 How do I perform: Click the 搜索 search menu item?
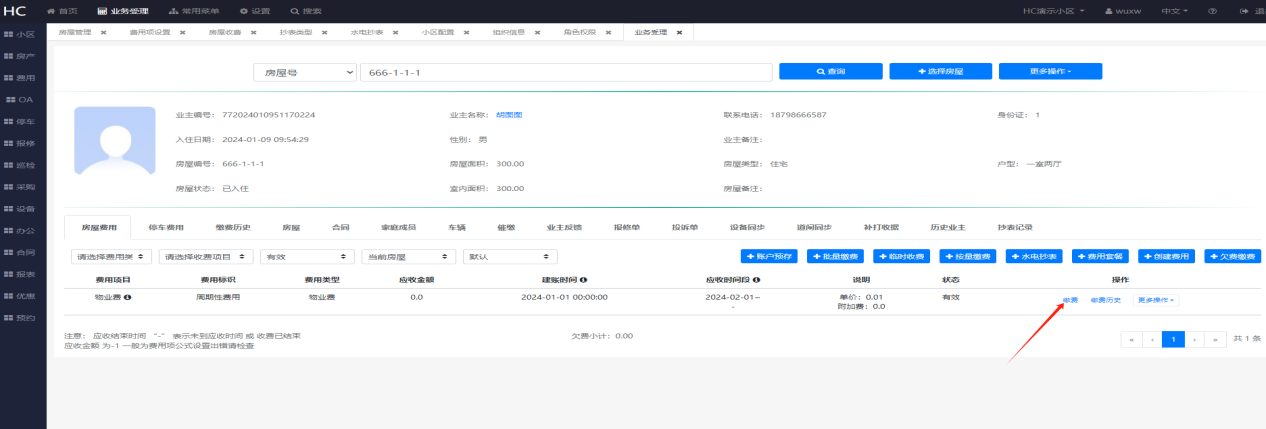(306, 10)
